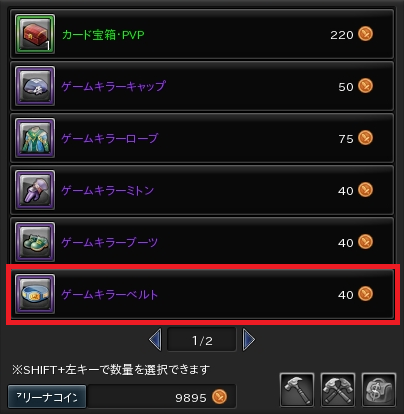
Task: Select the highlighted ゲームキラーベルト row
Action: [x=202, y=294]
